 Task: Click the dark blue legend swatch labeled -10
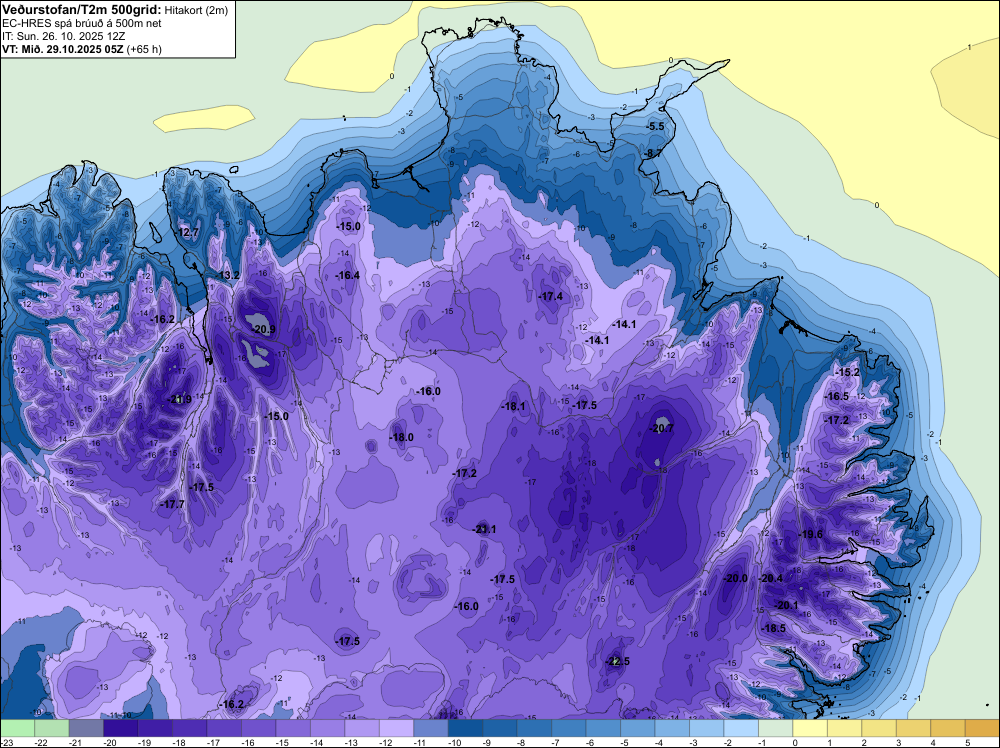(x=465, y=728)
